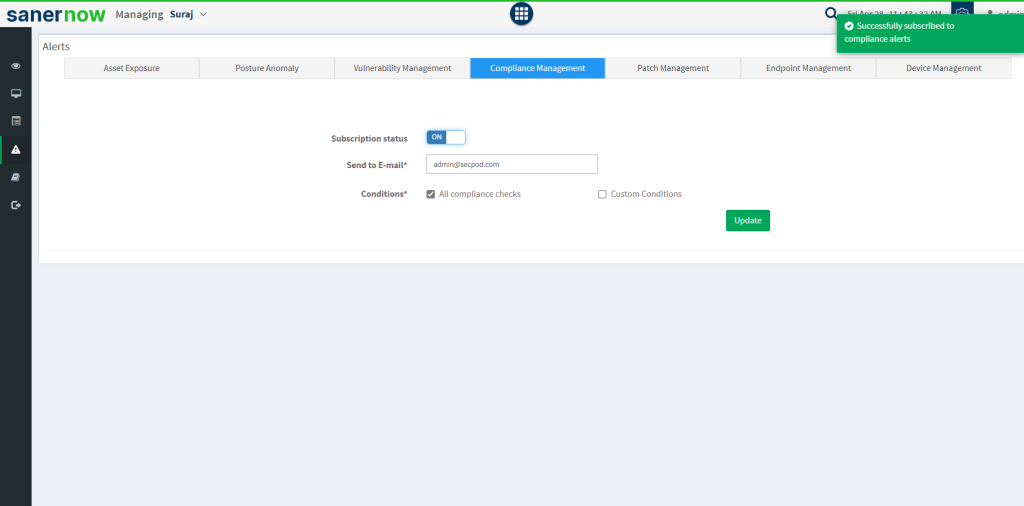Viewport: 1024px width, 506px height.
Task: Click the green Update button
Action: click(x=748, y=221)
